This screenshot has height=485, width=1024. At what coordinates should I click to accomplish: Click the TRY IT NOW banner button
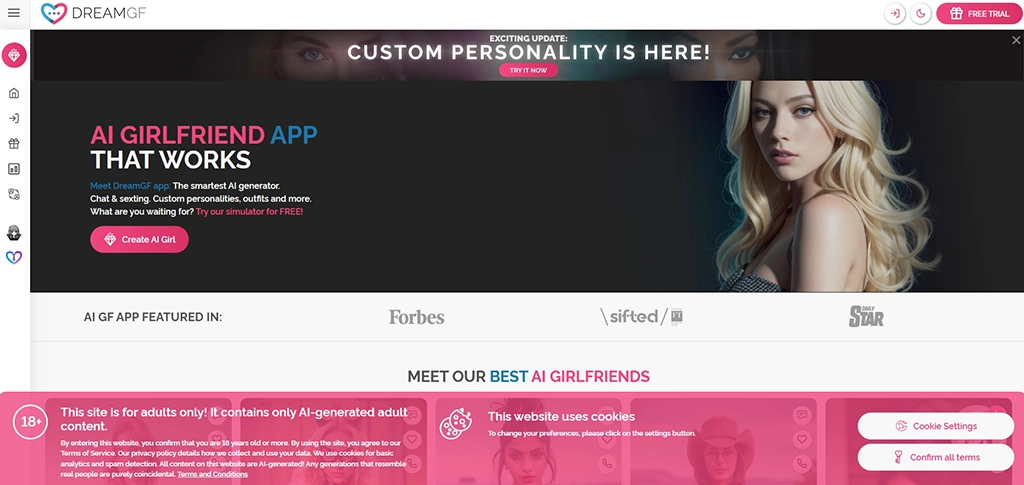[x=528, y=70]
